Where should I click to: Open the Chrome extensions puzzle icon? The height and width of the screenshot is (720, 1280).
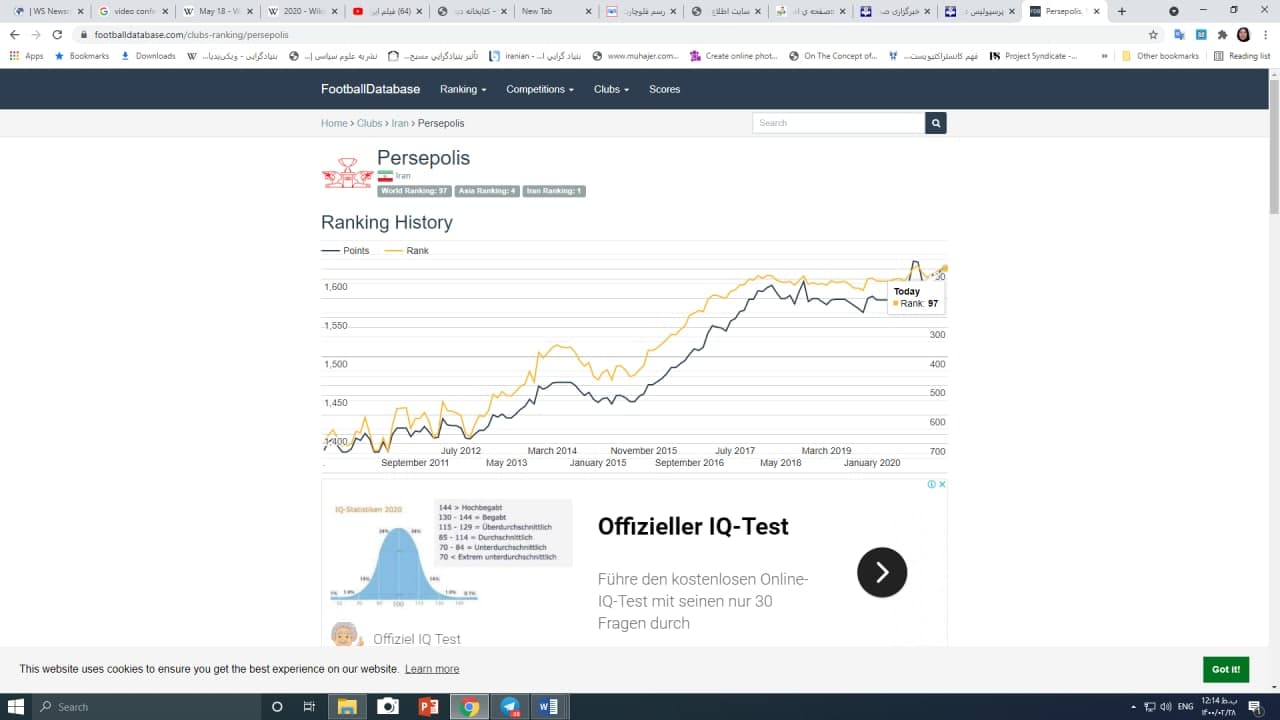[1222, 34]
